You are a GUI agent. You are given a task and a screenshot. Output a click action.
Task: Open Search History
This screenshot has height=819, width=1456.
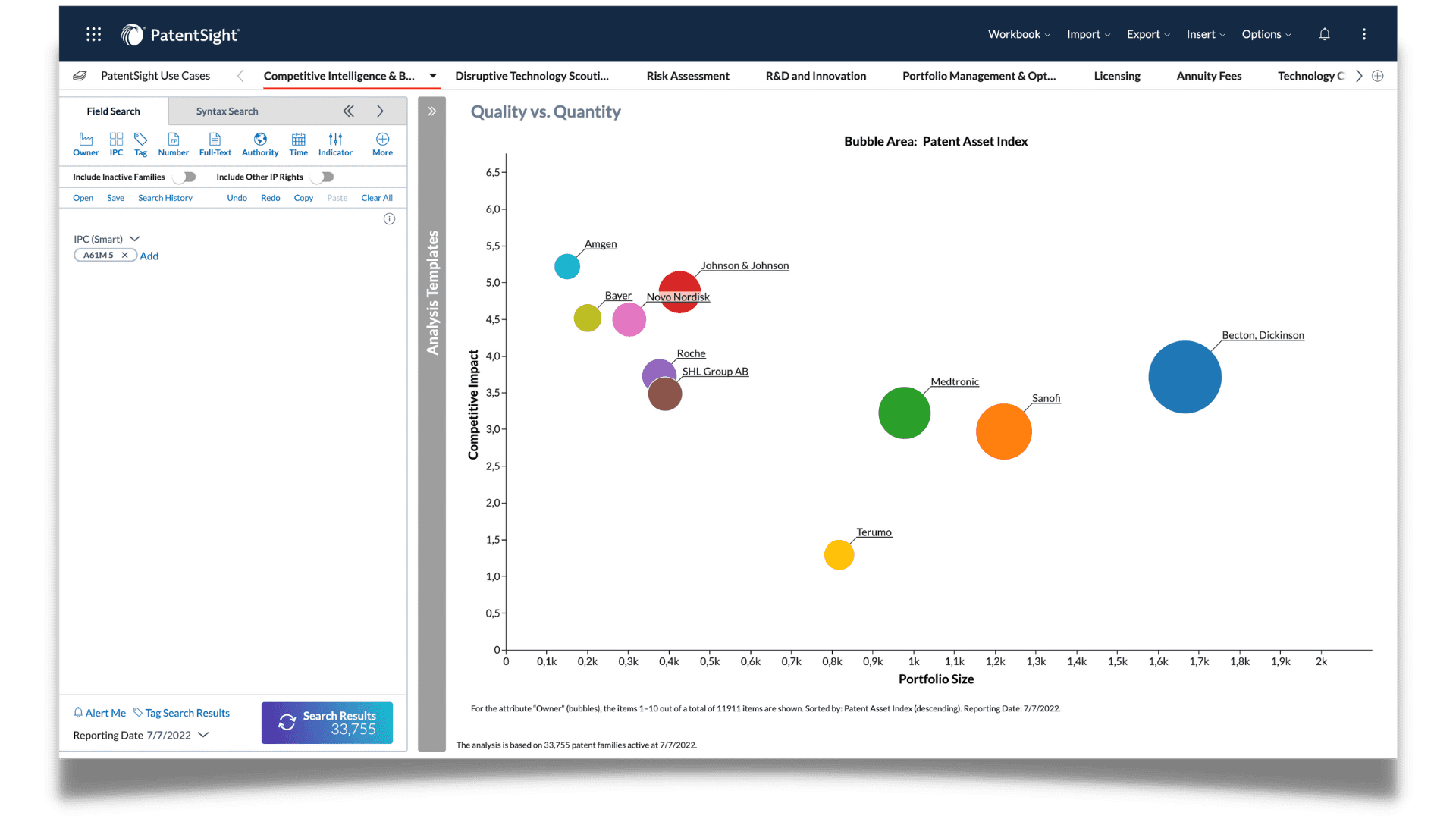[x=165, y=198]
